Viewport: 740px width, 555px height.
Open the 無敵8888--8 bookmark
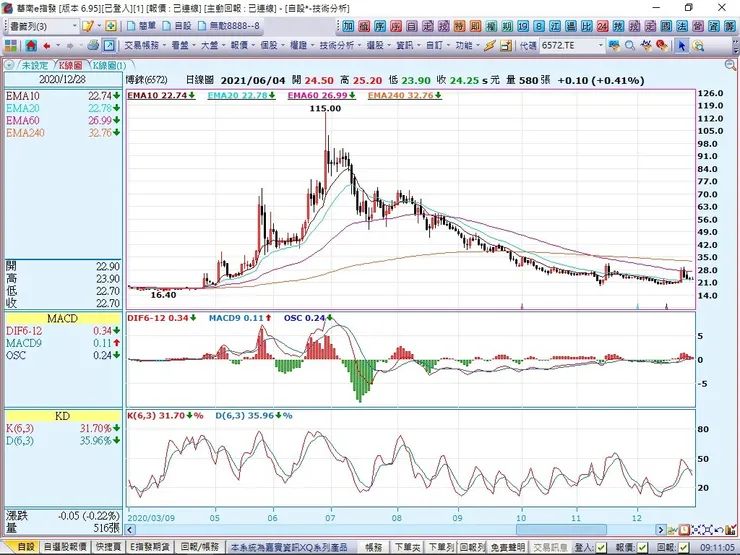(x=228, y=26)
